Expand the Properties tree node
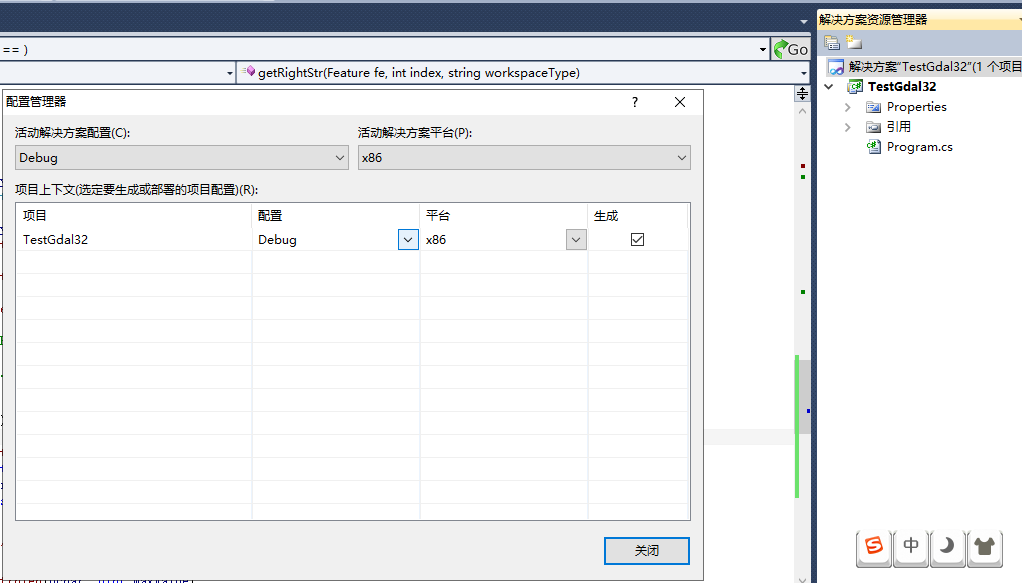 [x=848, y=107]
